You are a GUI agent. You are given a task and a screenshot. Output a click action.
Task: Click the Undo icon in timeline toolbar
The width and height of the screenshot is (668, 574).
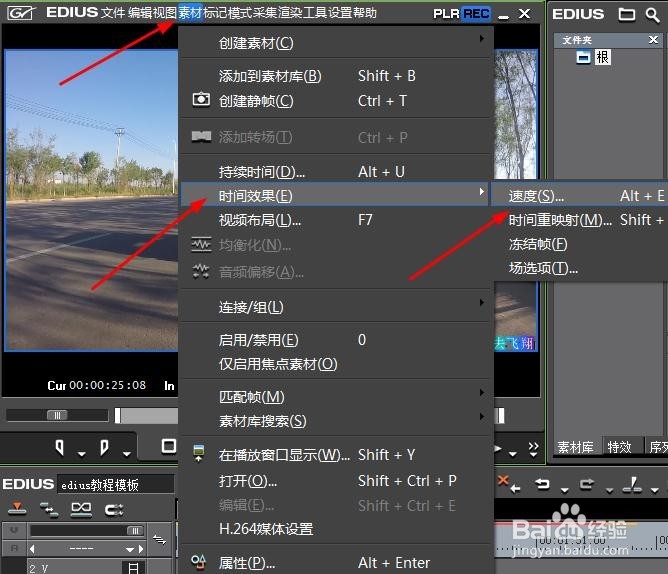pyautogui.click(x=542, y=485)
